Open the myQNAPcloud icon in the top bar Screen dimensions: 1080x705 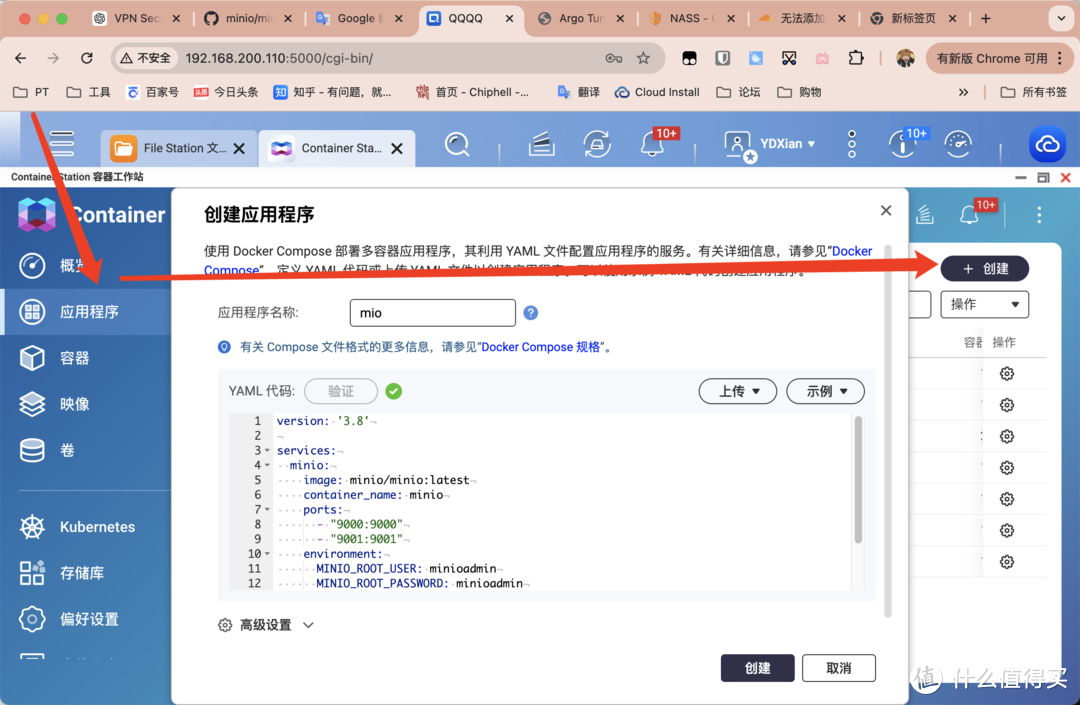tap(1047, 144)
